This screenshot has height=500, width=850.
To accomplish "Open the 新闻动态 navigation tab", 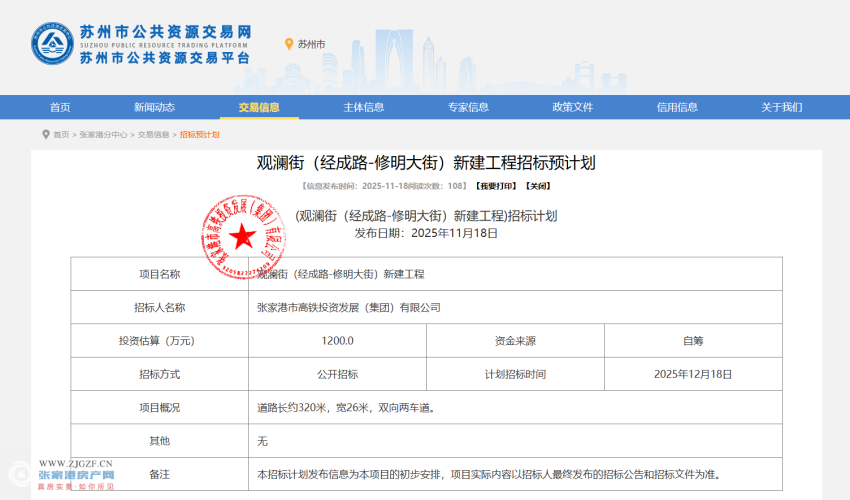I will pyautogui.click(x=154, y=107).
